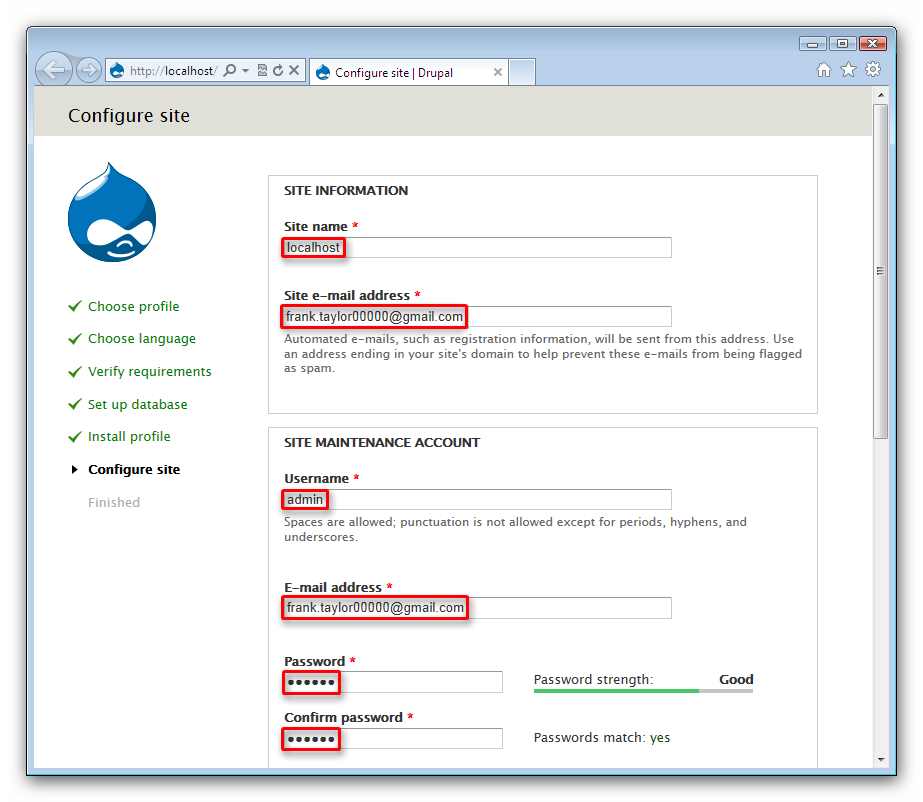Open the Tools gear menu

[873, 70]
